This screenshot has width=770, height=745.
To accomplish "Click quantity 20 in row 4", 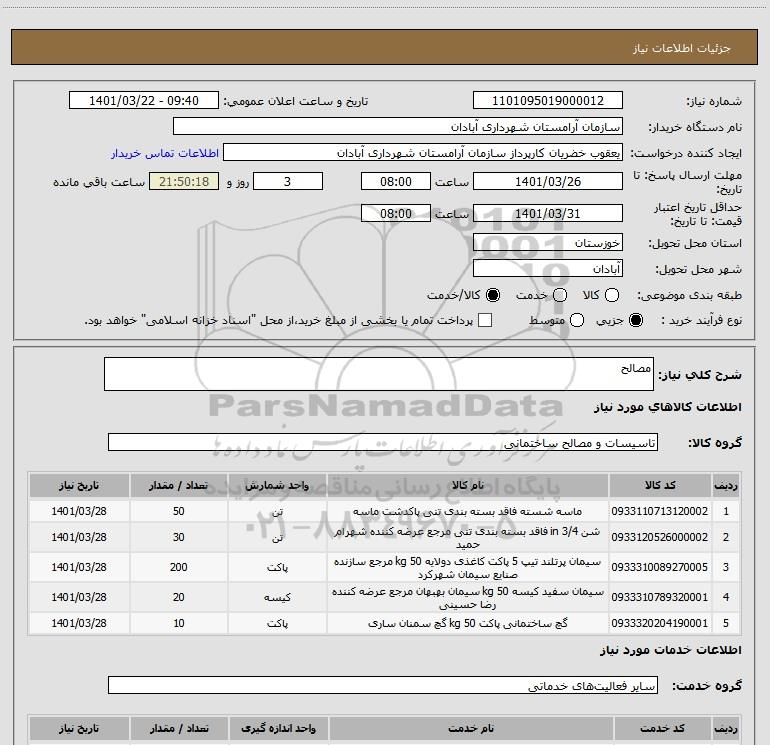I will point(178,597).
